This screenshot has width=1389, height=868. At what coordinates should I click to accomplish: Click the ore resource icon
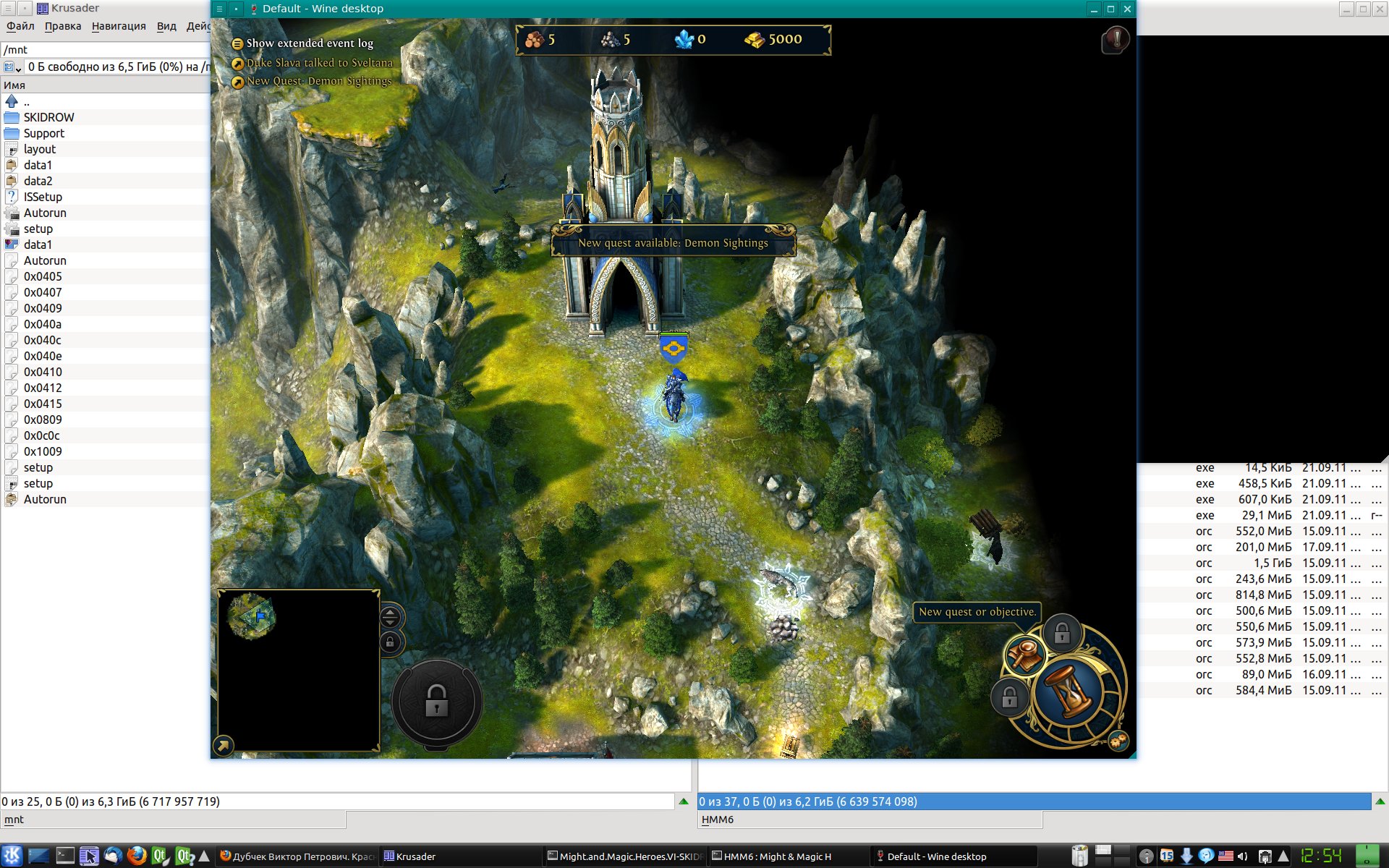point(610,39)
